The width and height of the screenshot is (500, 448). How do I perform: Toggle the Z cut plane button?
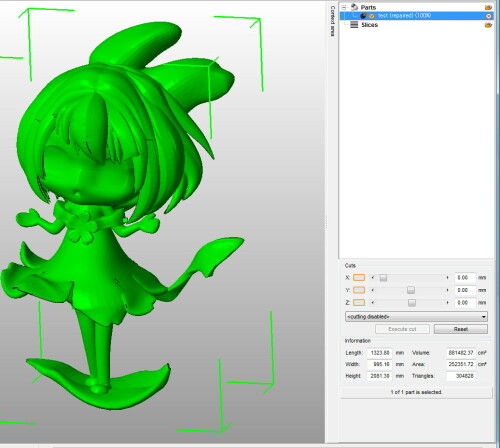(x=359, y=303)
